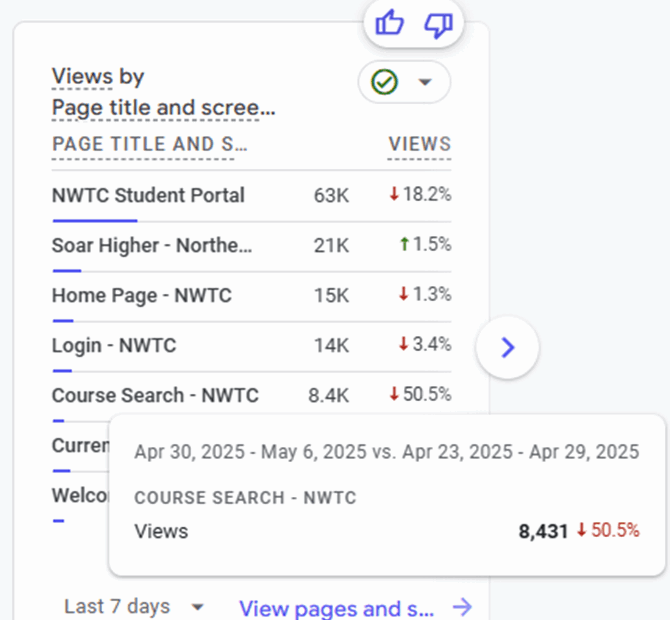Open the View pages and screens link
The height and width of the screenshot is (620, 670).
[x=337, y=608]
